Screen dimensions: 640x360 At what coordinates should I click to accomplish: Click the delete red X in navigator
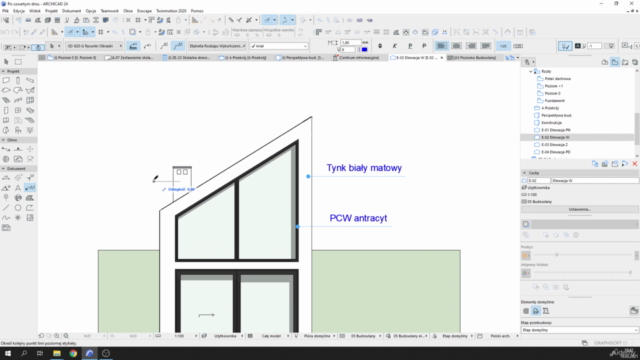[635, 164]
